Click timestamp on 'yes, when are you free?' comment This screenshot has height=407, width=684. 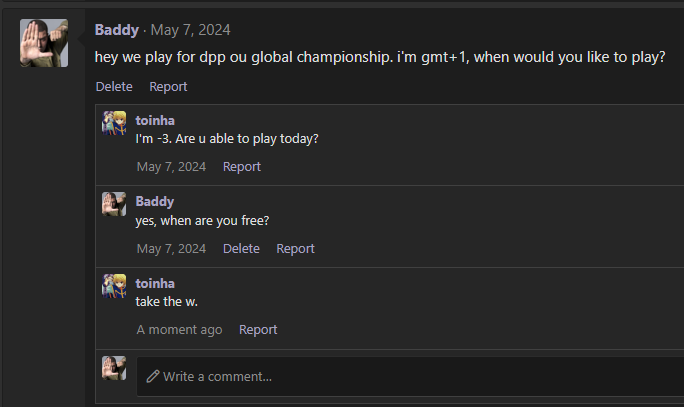point(171,249)
